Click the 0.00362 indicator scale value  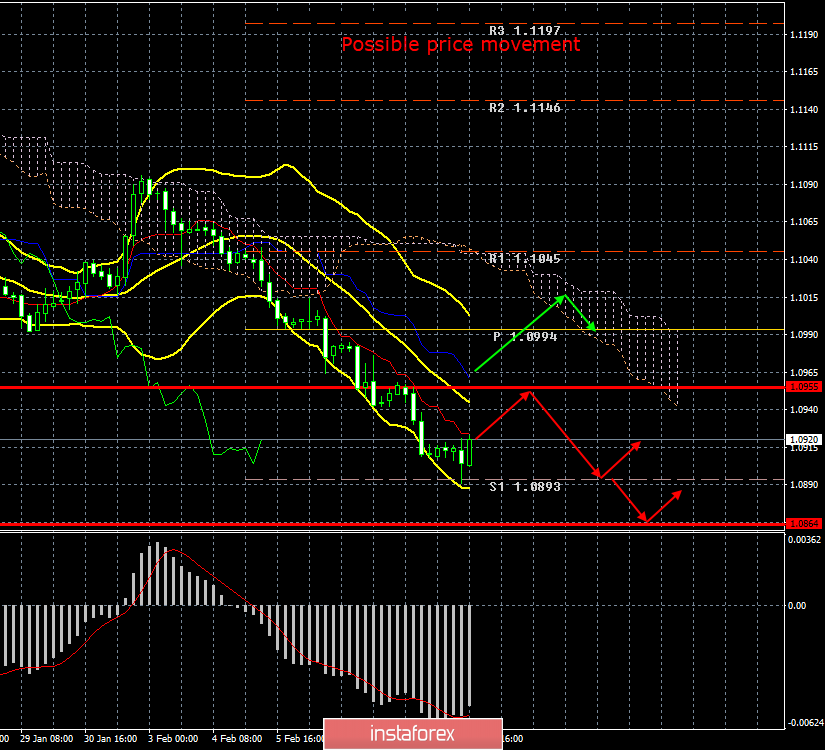[804, 540]
